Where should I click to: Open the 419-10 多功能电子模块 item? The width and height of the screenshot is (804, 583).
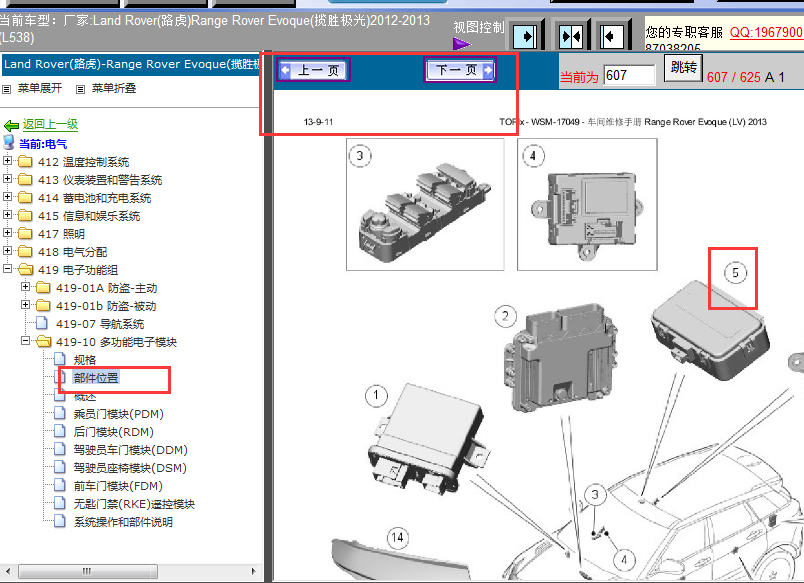pyautogui.click(x=116, y=342)
